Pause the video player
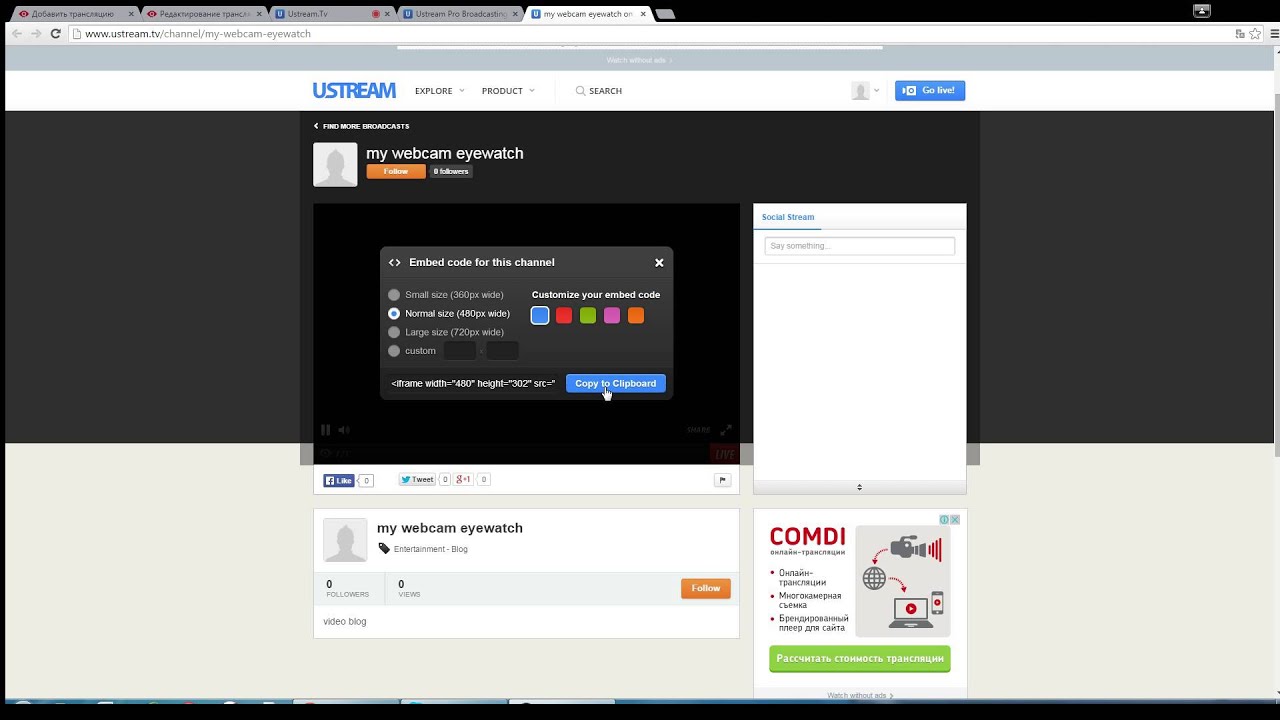This screenshot has width=1280, height=720. click(326, 430)
